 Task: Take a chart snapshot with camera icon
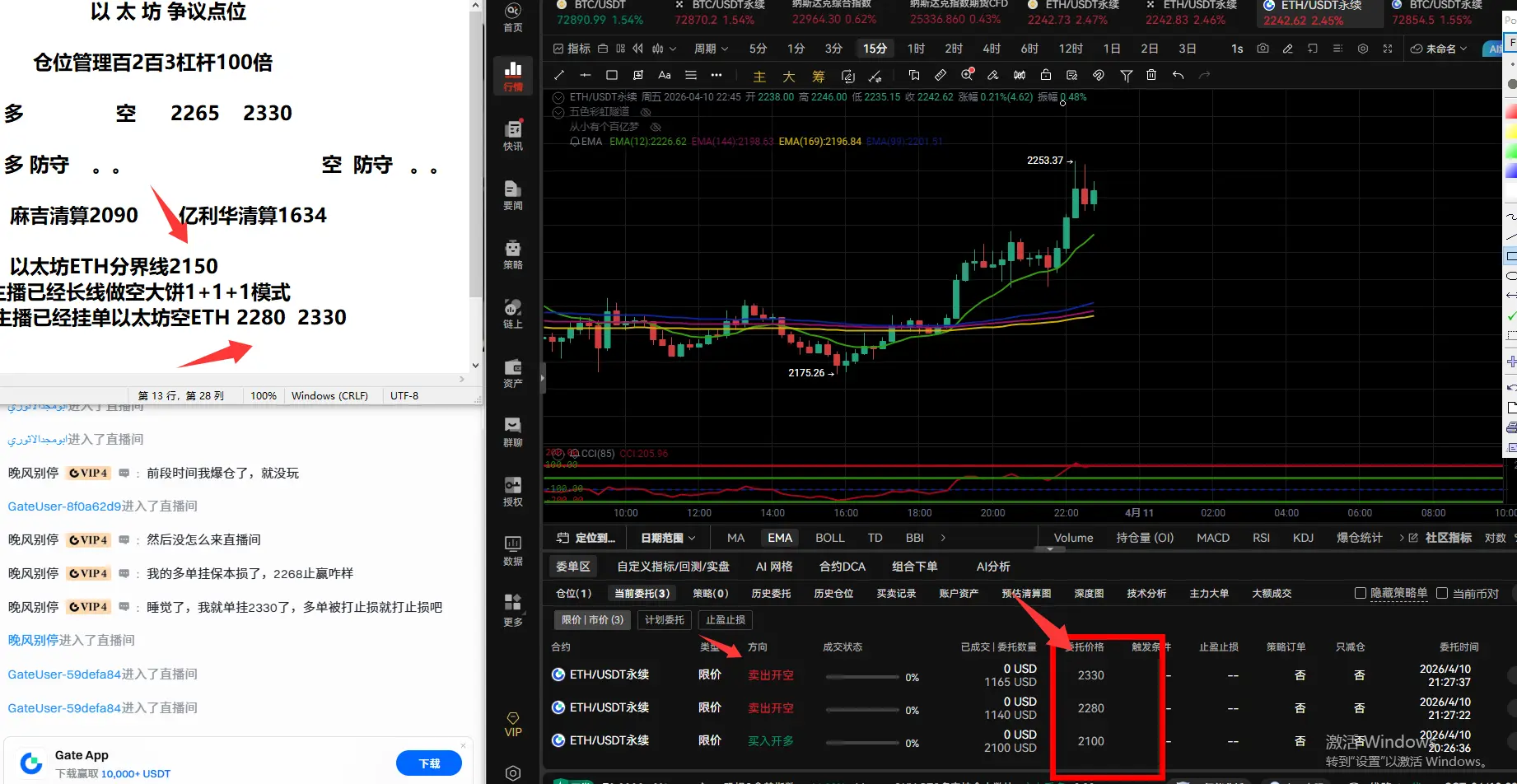coord(1263,49)
